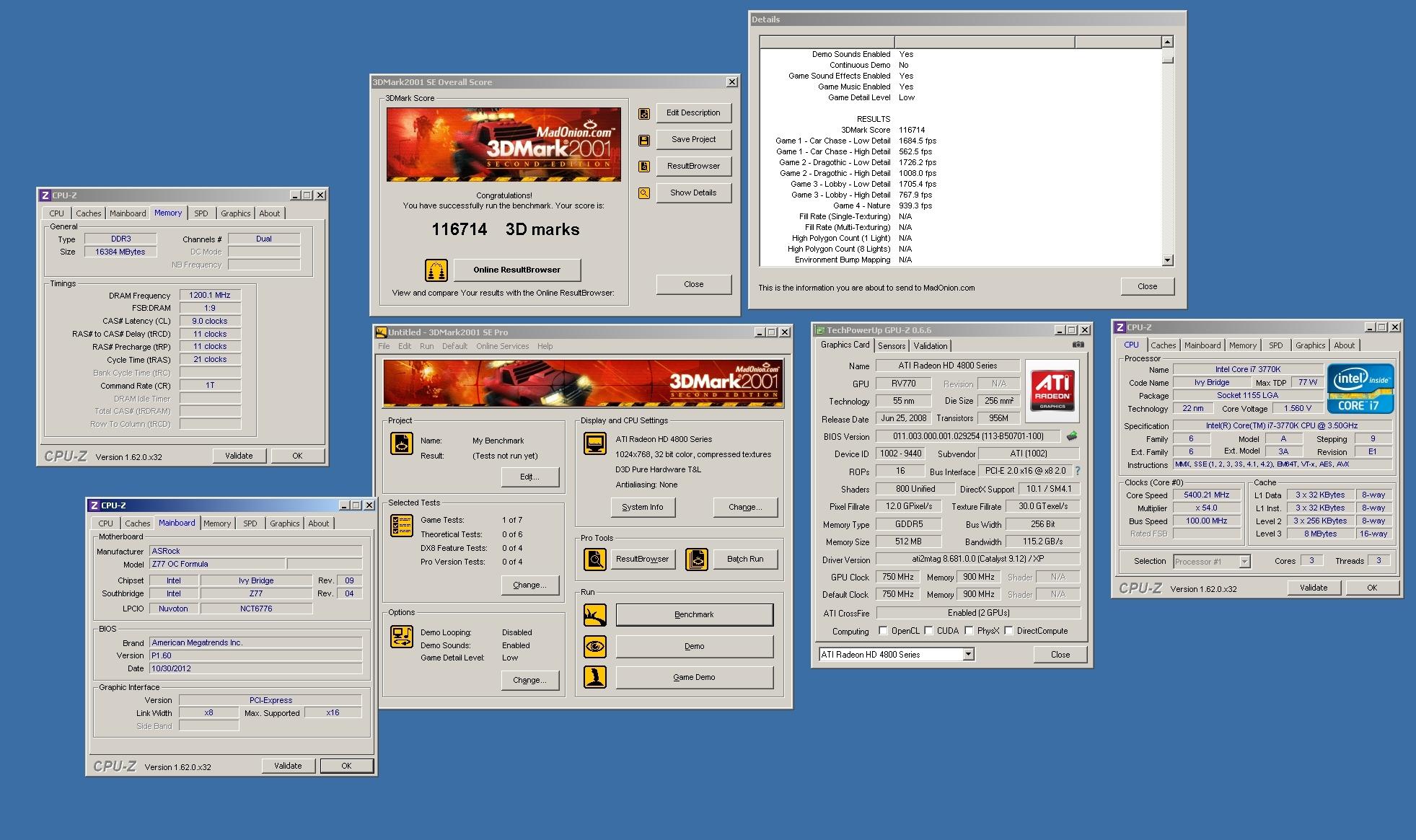Viewport: 1416px width, 840px height.
Task: Click the Options panel icon in 3DMark
Action: tap(402, 637)
